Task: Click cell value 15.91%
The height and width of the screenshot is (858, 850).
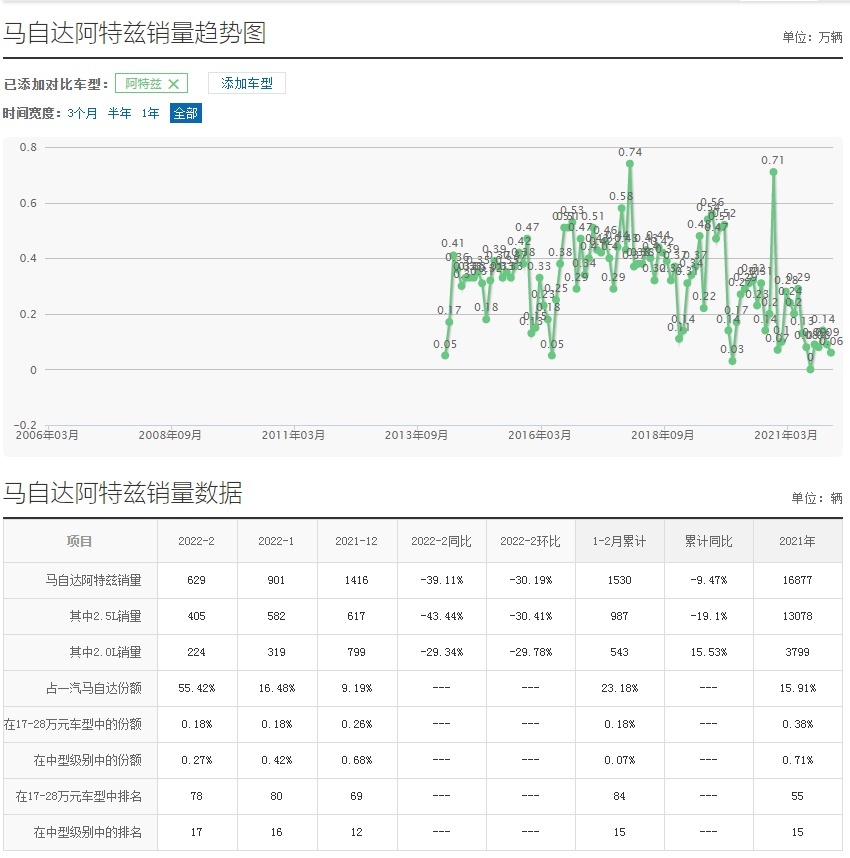Action: point(797,688)
